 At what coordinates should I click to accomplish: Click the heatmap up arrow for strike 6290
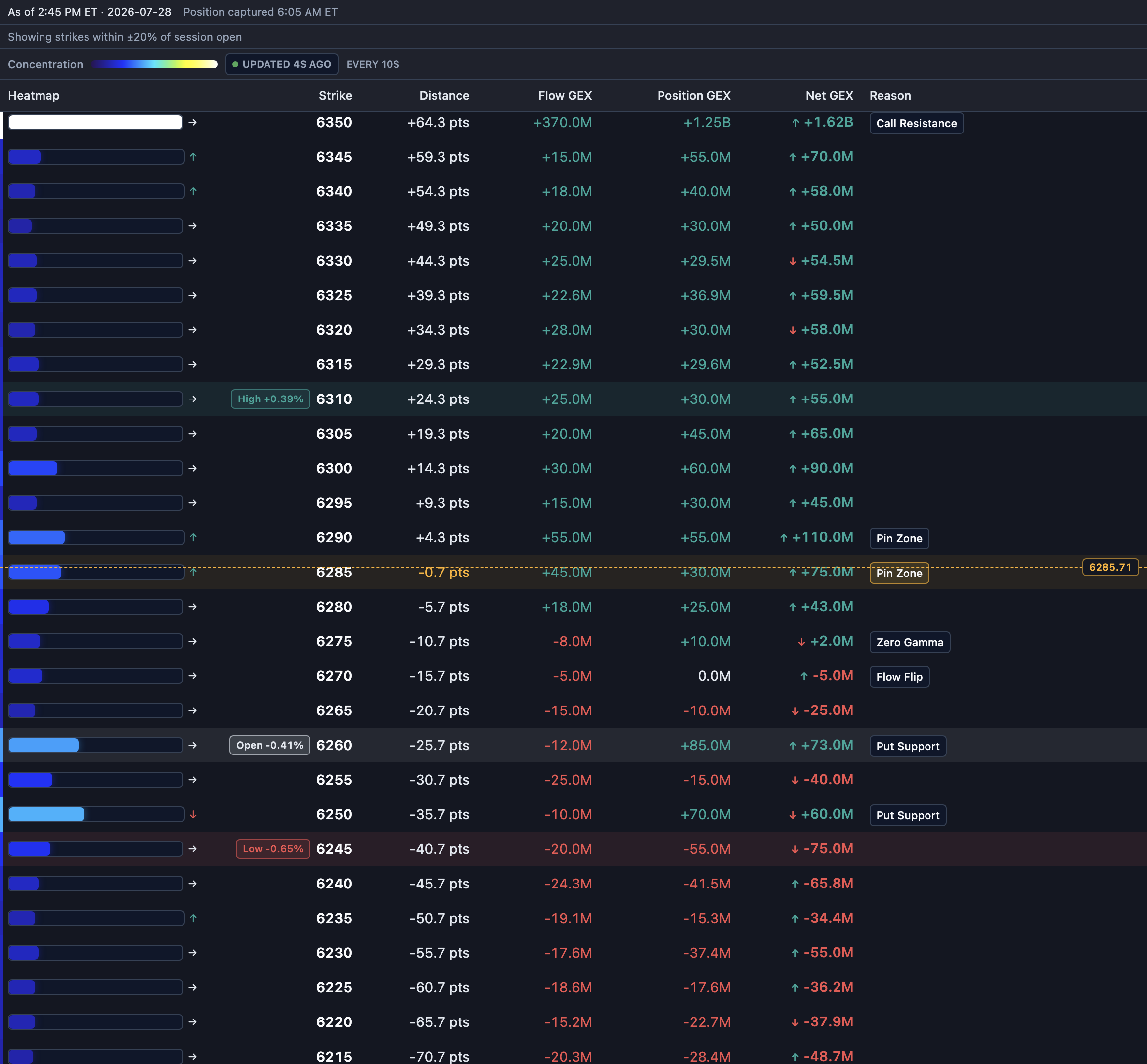pos(193,537)
